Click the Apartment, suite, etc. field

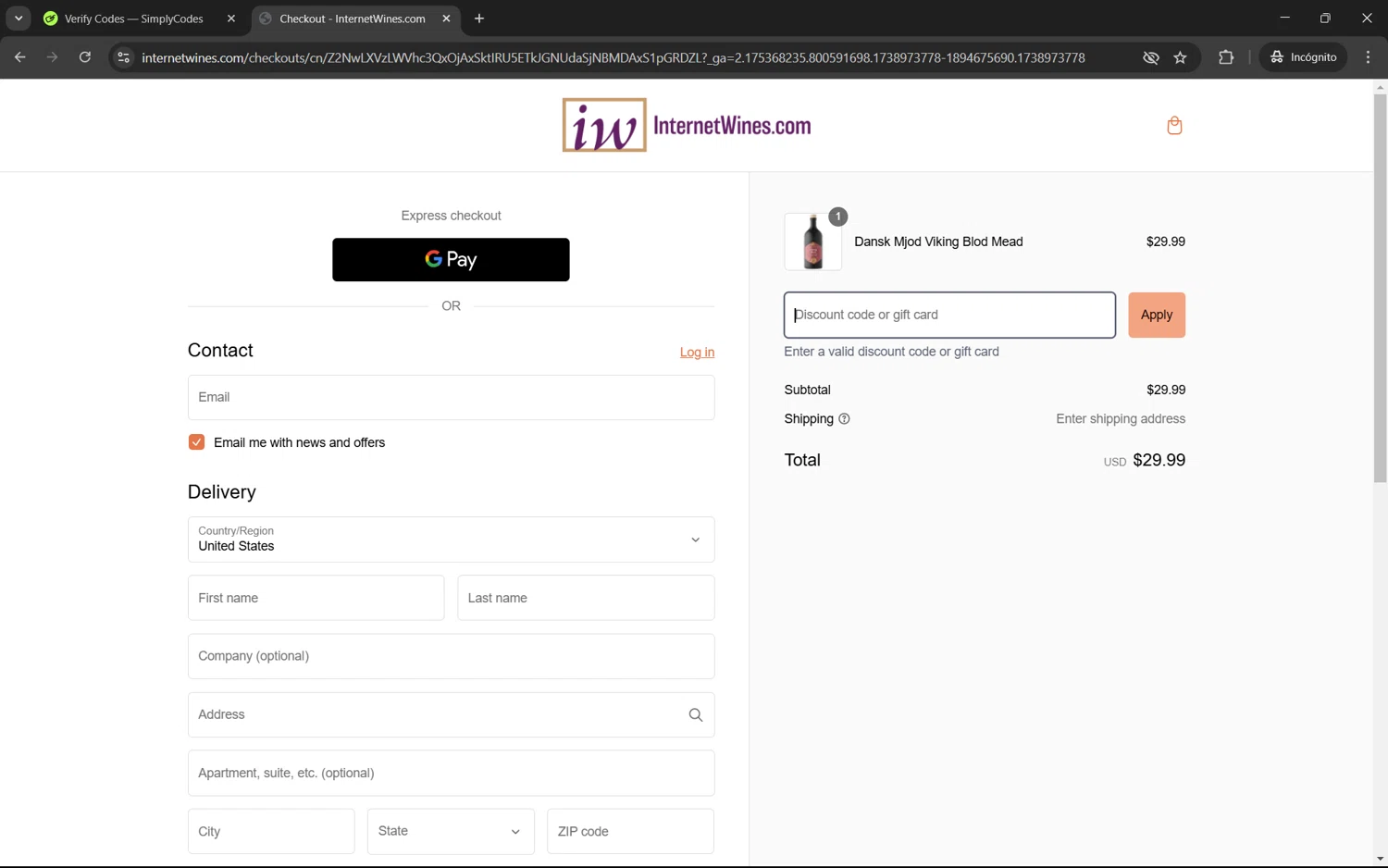point(451,773)
